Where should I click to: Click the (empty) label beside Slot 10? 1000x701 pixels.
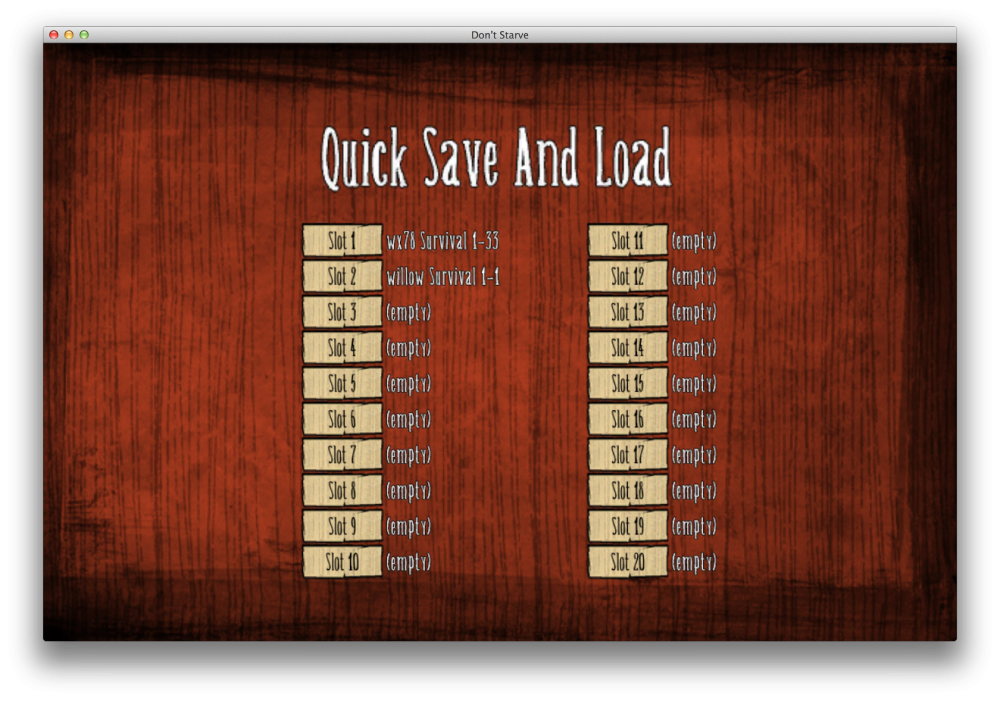pos(409,563)
